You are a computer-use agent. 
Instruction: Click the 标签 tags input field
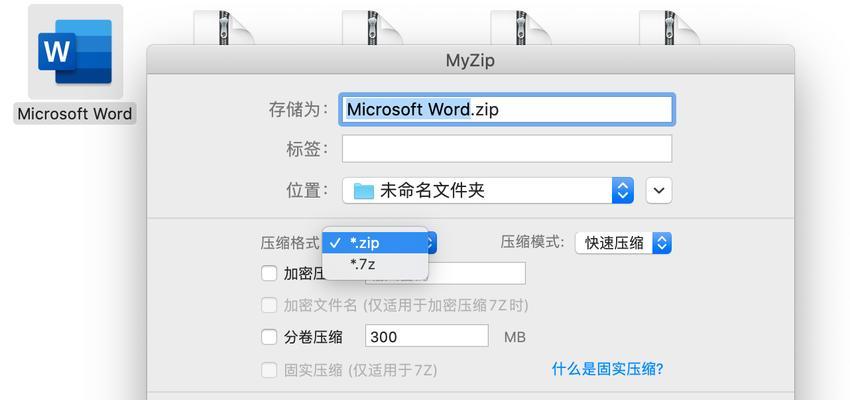click(507, 149)
